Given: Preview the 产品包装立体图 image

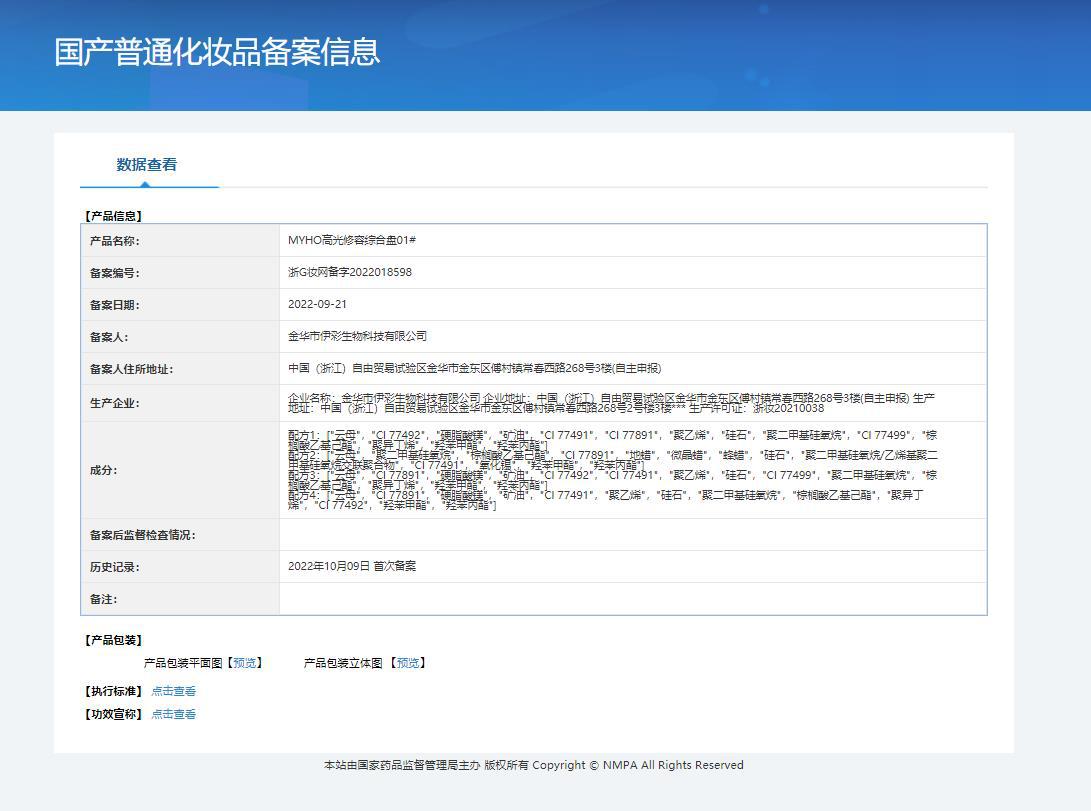Looking at the screenshot, I should [x=408, y=663].
